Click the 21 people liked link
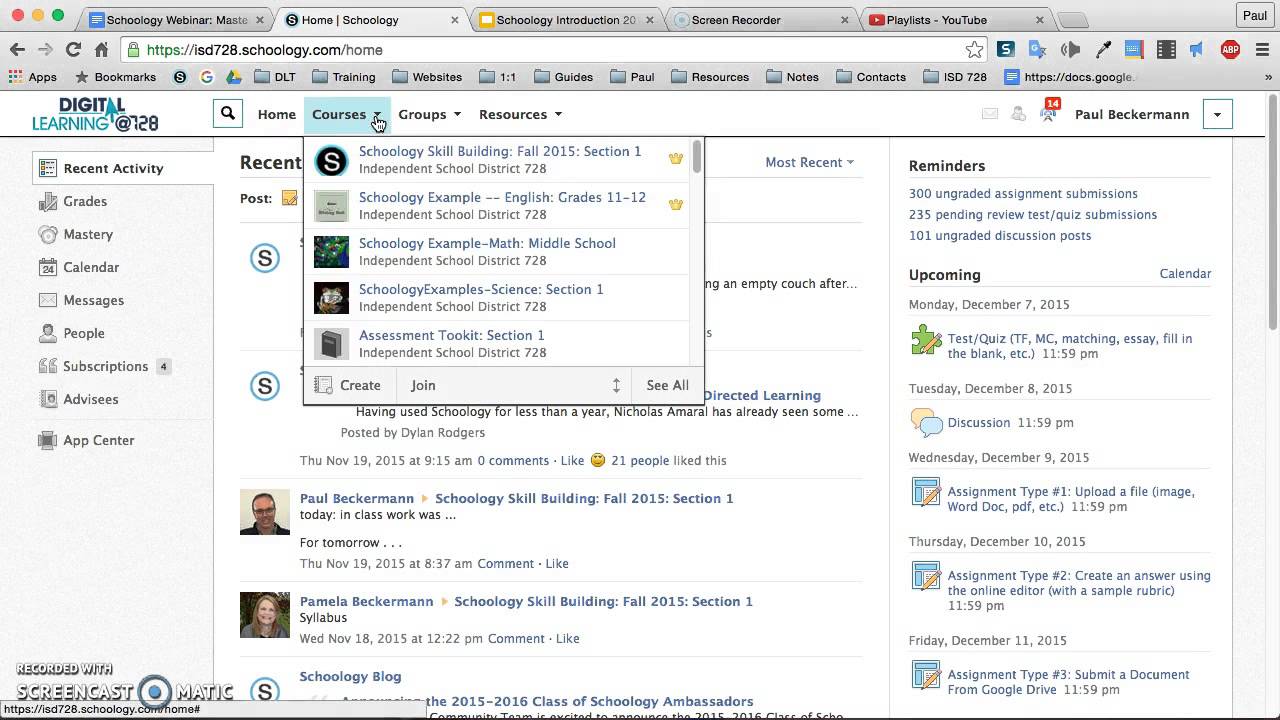 point(640,461)
